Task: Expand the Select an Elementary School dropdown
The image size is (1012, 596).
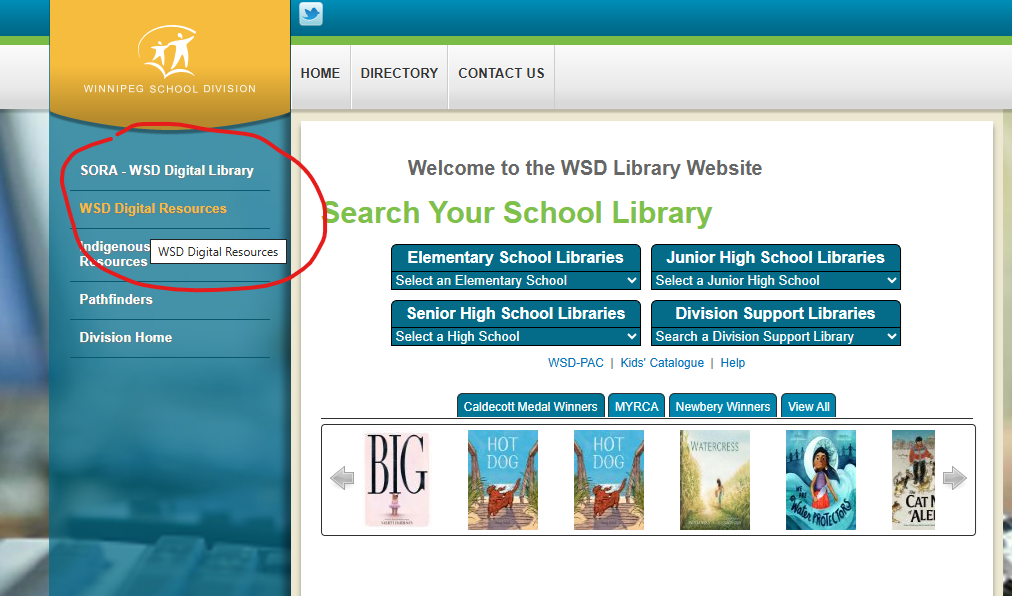Action: pos(515,281)
